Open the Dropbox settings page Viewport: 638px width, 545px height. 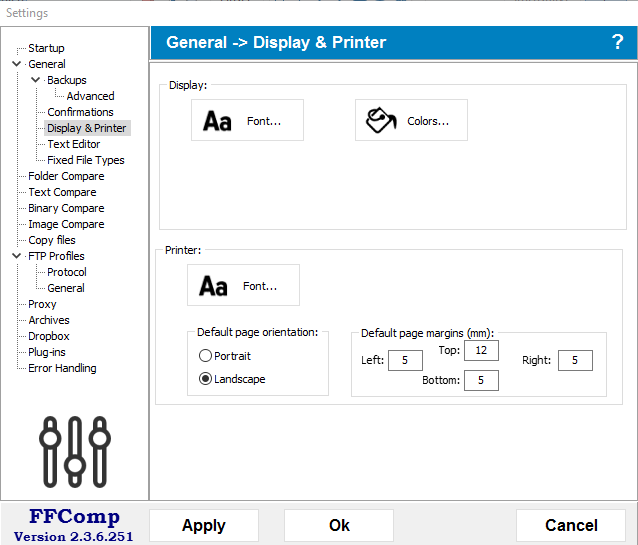point(48,336)
